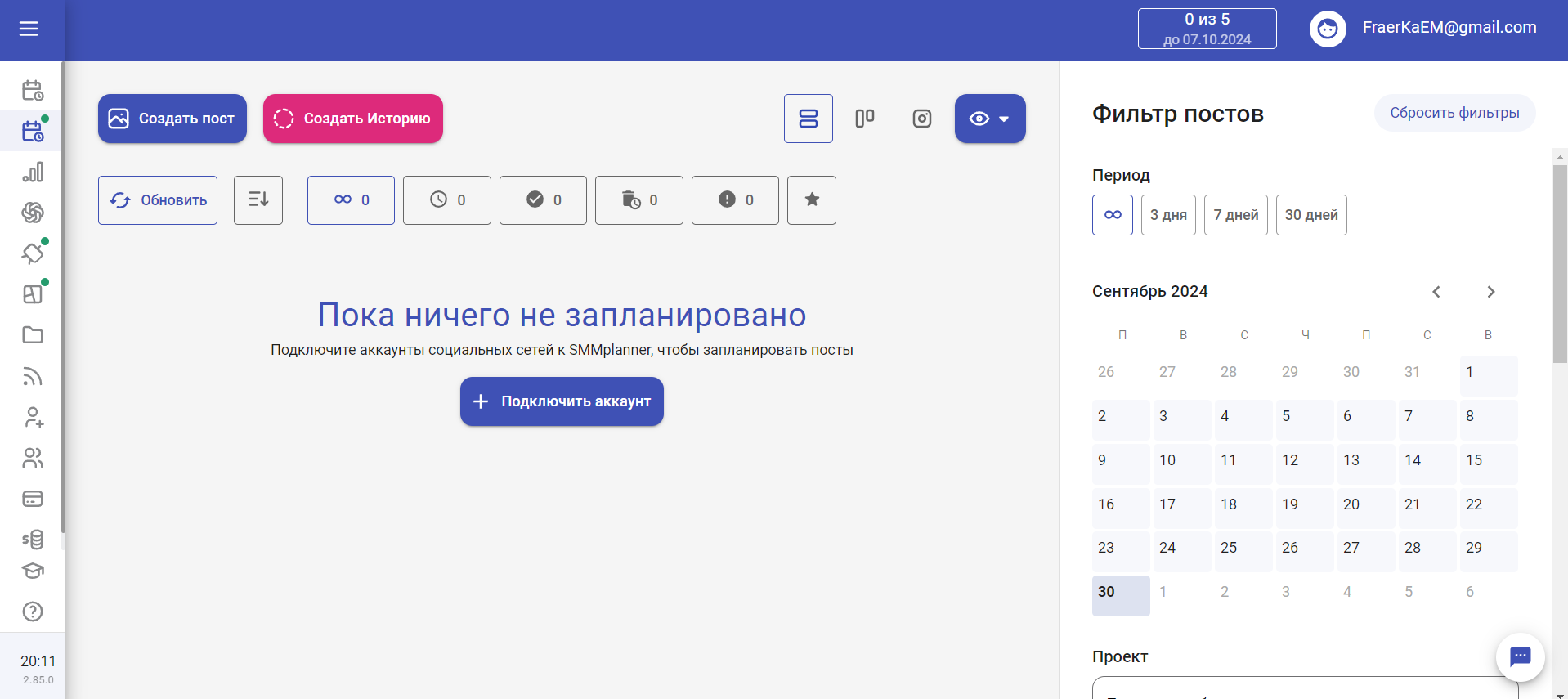Open the plug integrations icon in sidebar
Screen dimensions: 1568x699
pyautogui.click(x=33, y=253)
